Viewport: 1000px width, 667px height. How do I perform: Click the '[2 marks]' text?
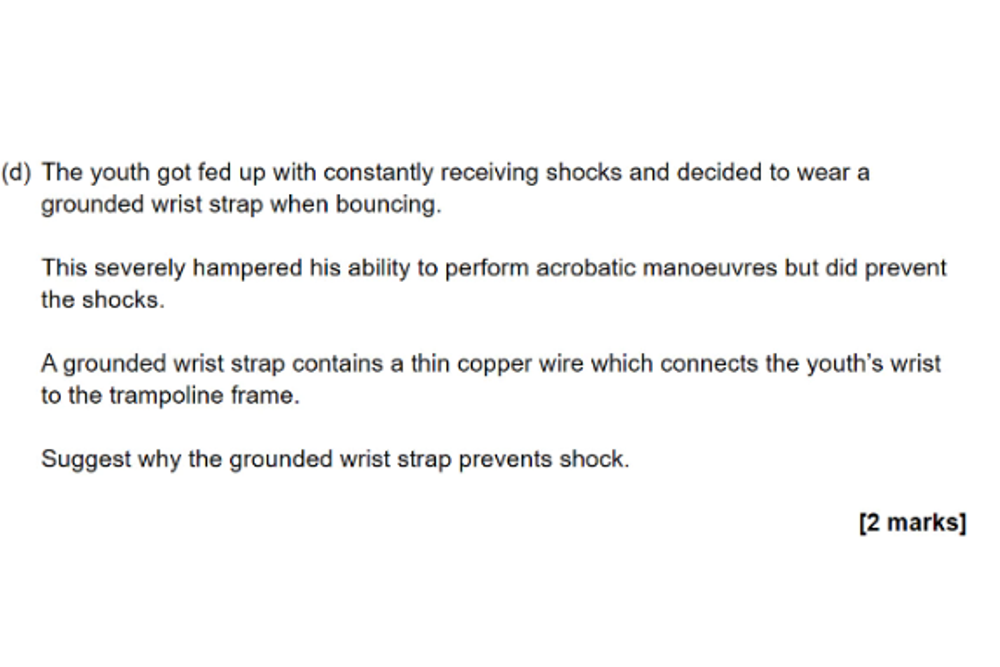(x=912, y=523)
